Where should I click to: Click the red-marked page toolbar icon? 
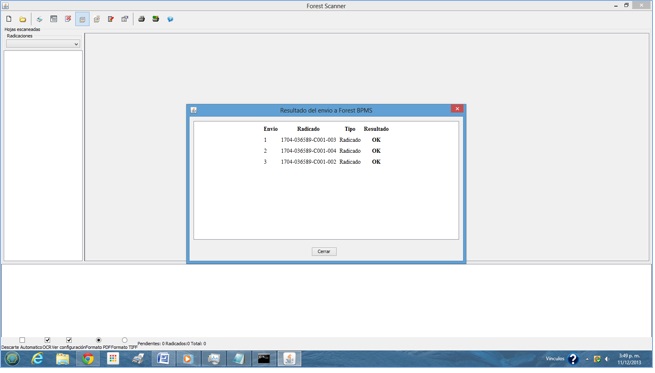coord(68,19)
